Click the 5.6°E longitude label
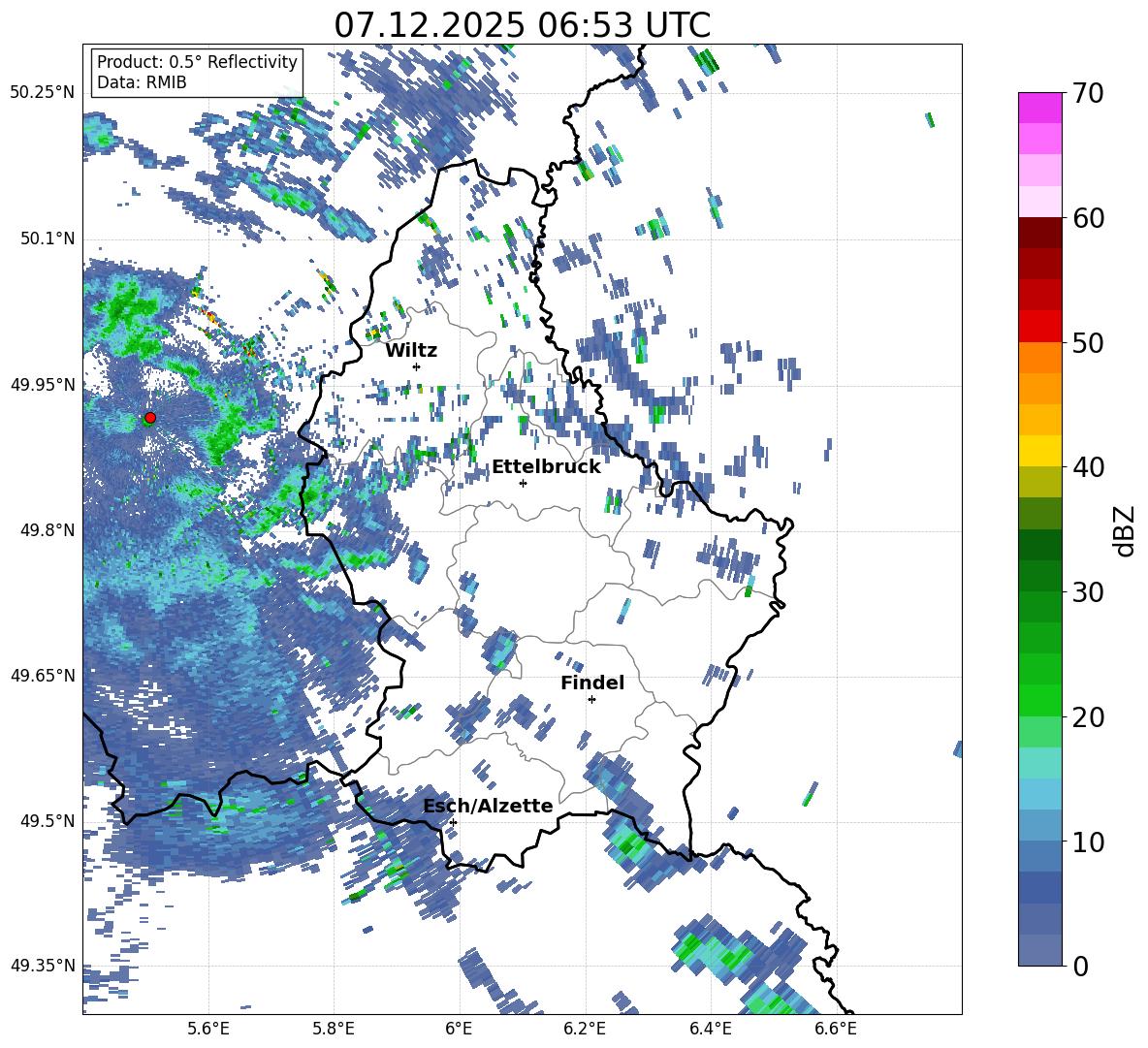The width and height of the screenshot is (1148, 1048). (x=207, y=1029)
